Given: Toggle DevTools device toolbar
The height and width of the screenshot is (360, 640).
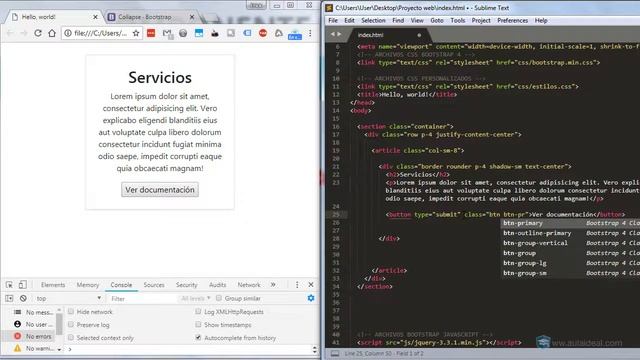Looking at the screenshot, I should [22, 284].
